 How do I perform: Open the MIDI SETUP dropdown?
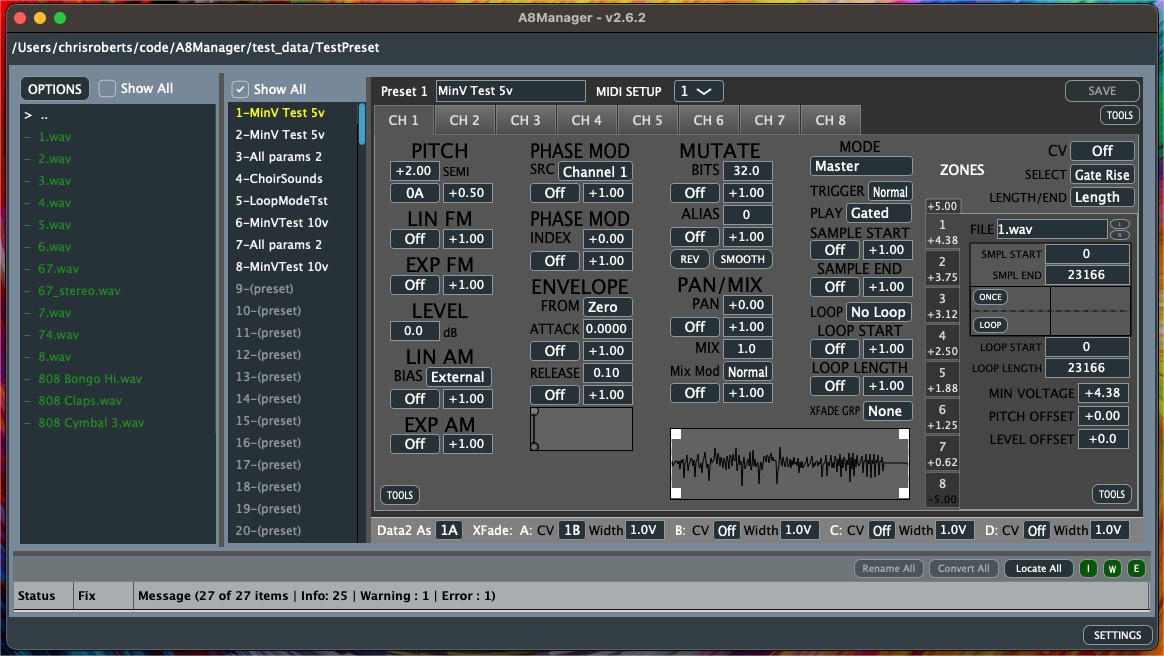coord(697,91)
